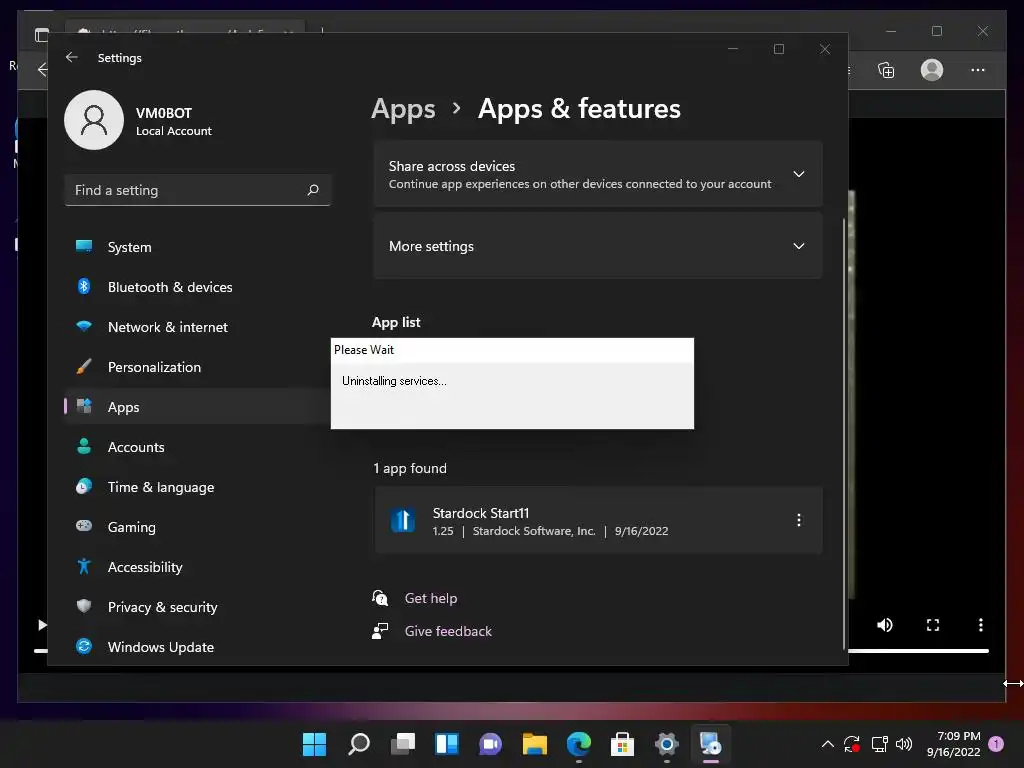Click the network icon in system tray
This screenshot has width=1024, height=768.
coord(879,744)
